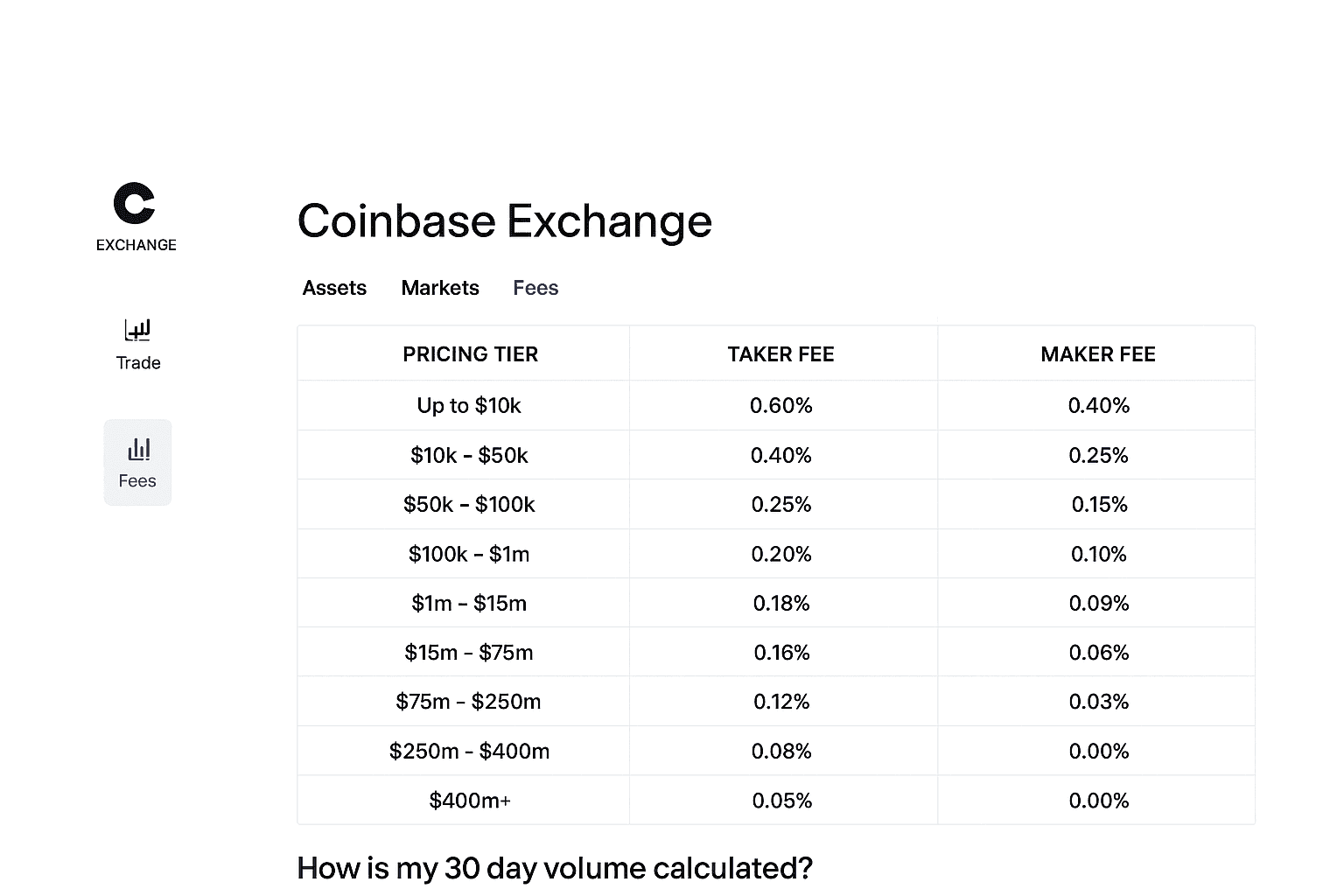Click the 0.03% maker fee value
Image resolution: width=1344 pixels, height=896 pixels.
click(1099, 702)
